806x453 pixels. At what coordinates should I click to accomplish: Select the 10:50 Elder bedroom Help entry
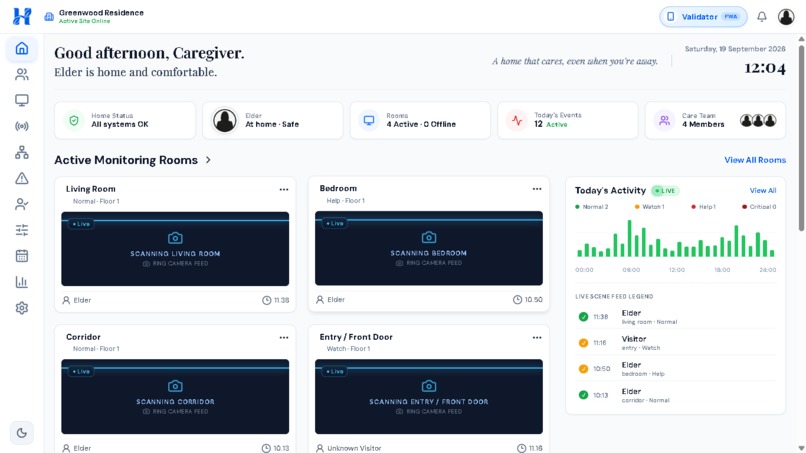tap(675, 369)
